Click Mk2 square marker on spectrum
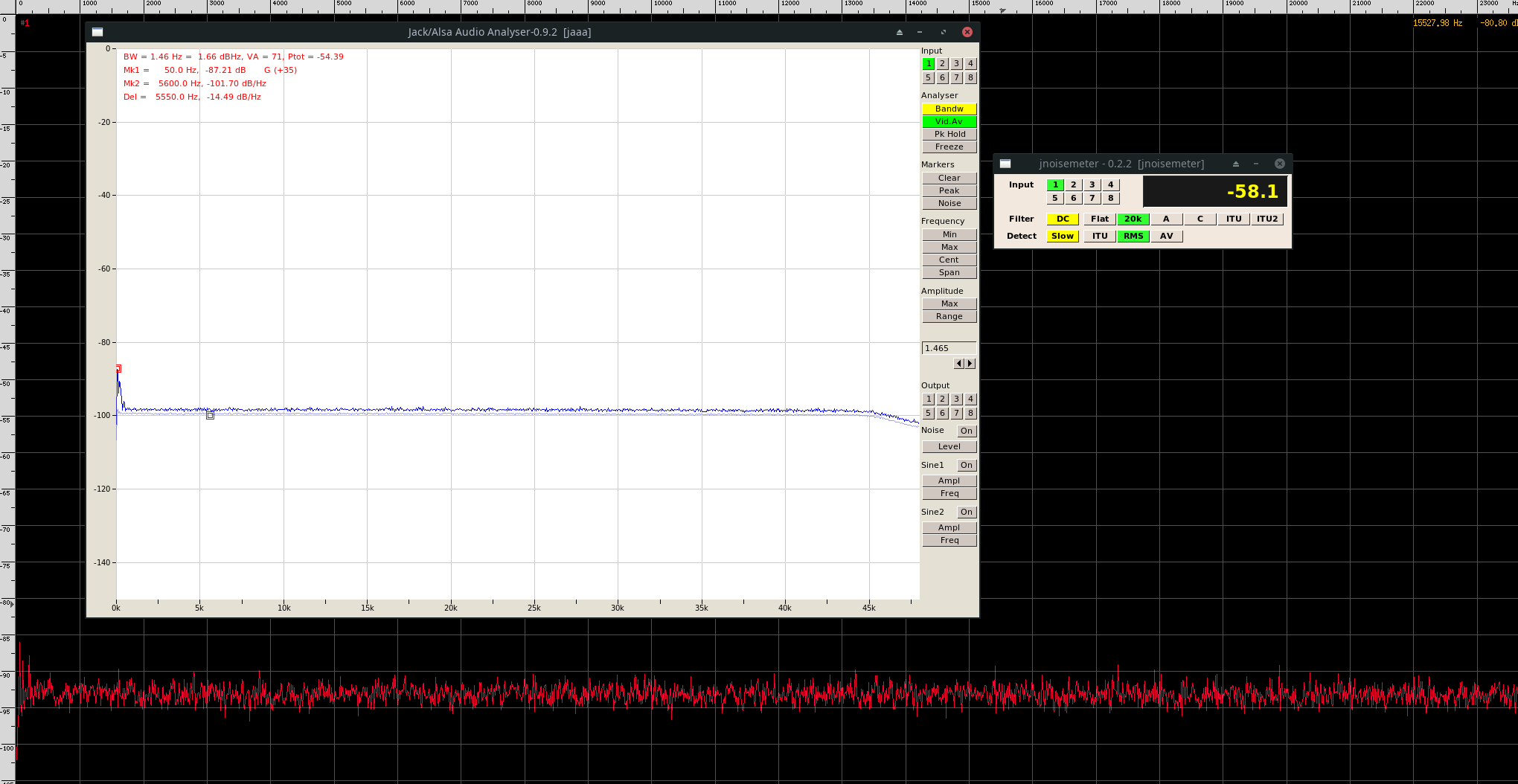The height and width of the screenshot is (784, 1518). [x=210, y=415]
